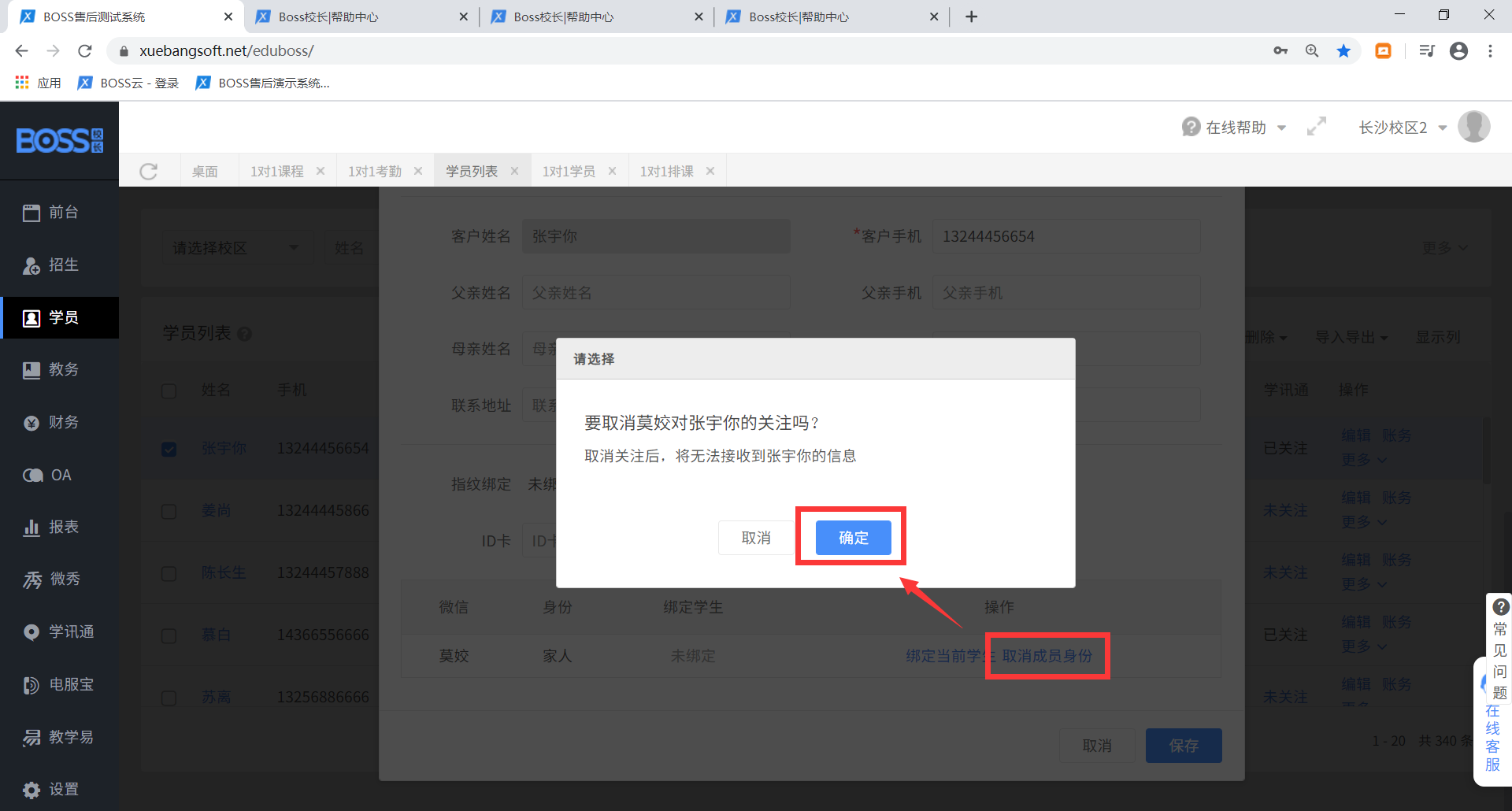Open the 在线帮助 dropdown
Viewport: 1512px width, 811px height.
pos(1234,128)
